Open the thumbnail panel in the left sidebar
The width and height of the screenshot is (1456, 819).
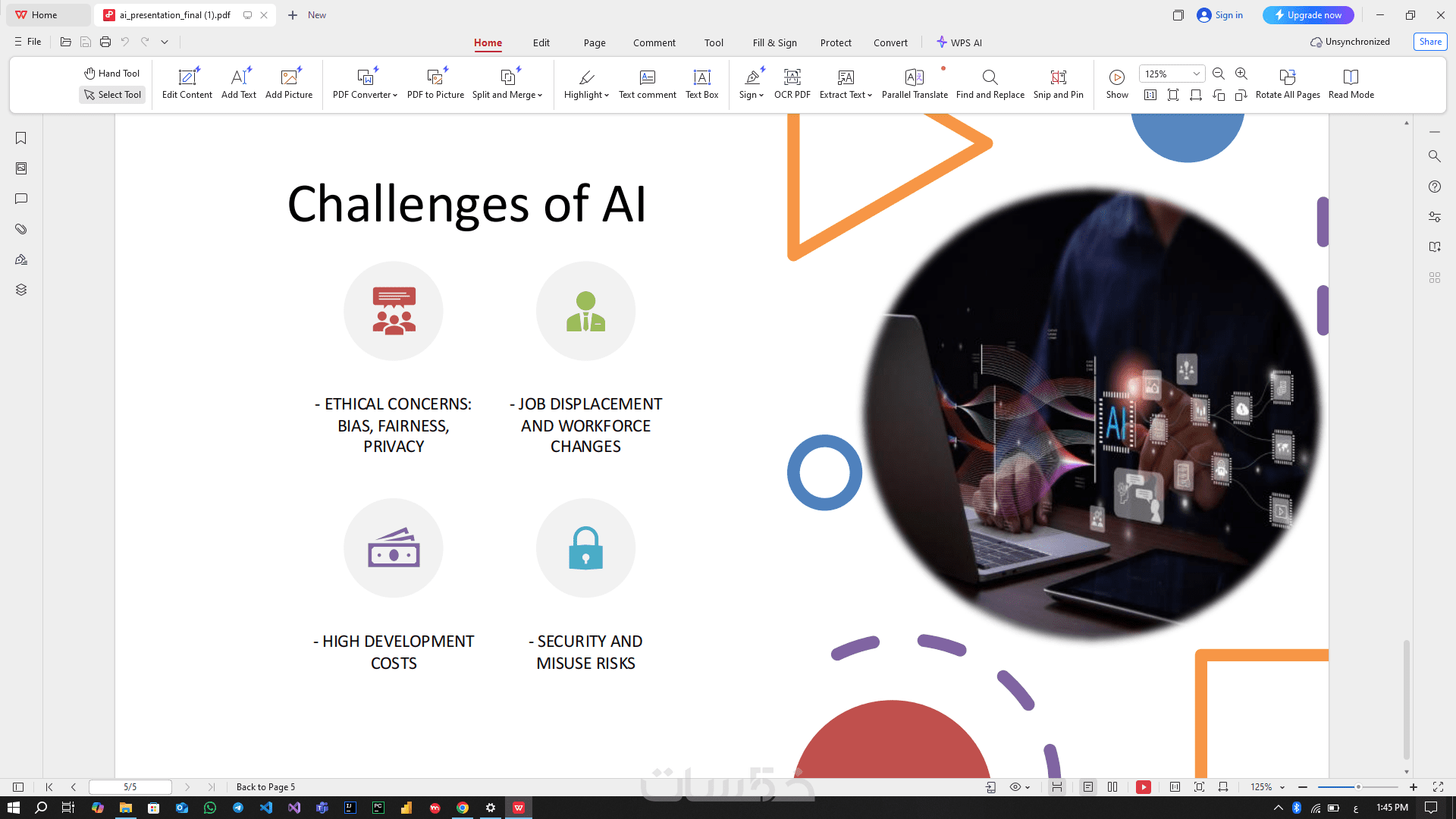21,168
